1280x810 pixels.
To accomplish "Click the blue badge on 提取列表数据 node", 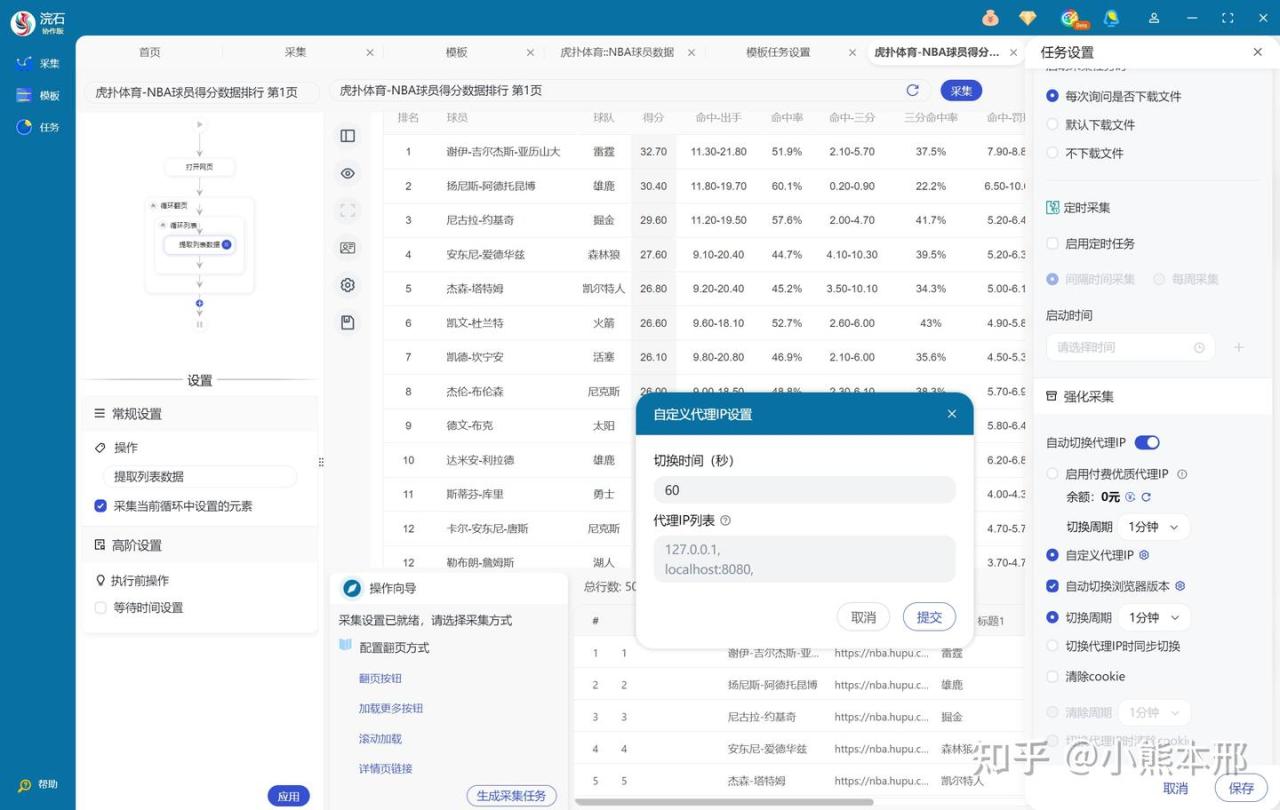I will [226, 244].
